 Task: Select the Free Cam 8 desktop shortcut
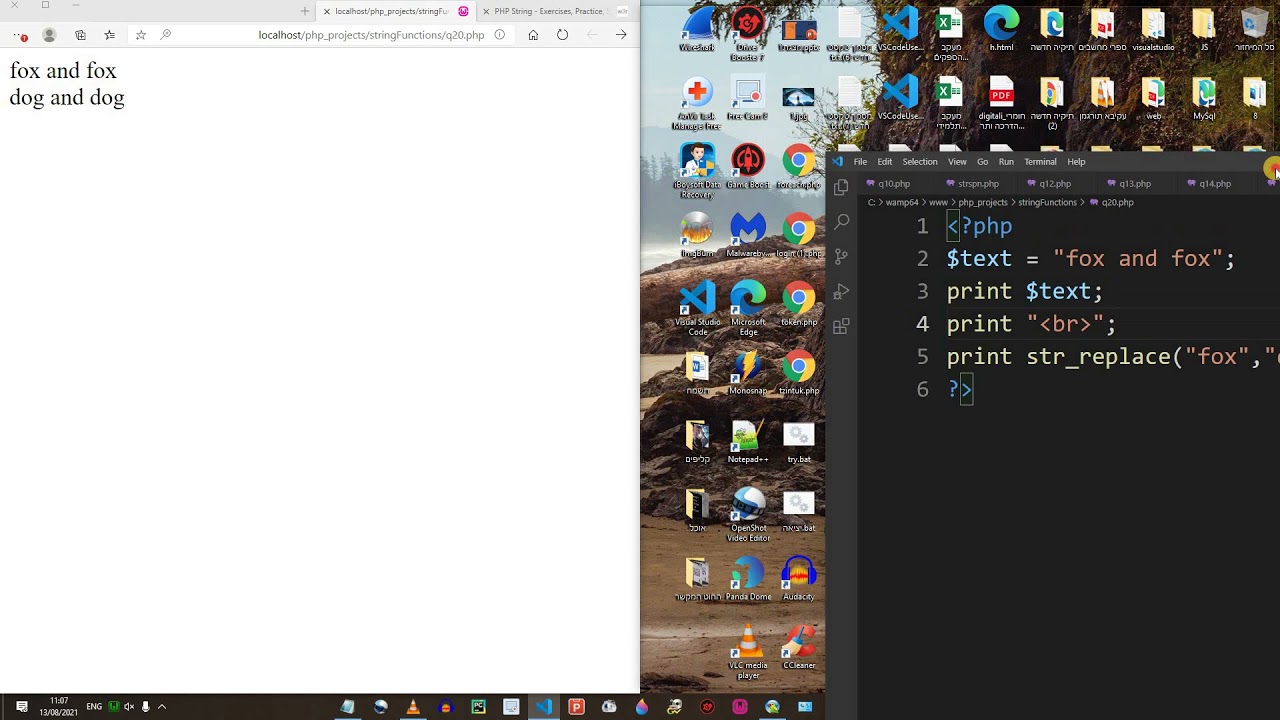(747, 99)
